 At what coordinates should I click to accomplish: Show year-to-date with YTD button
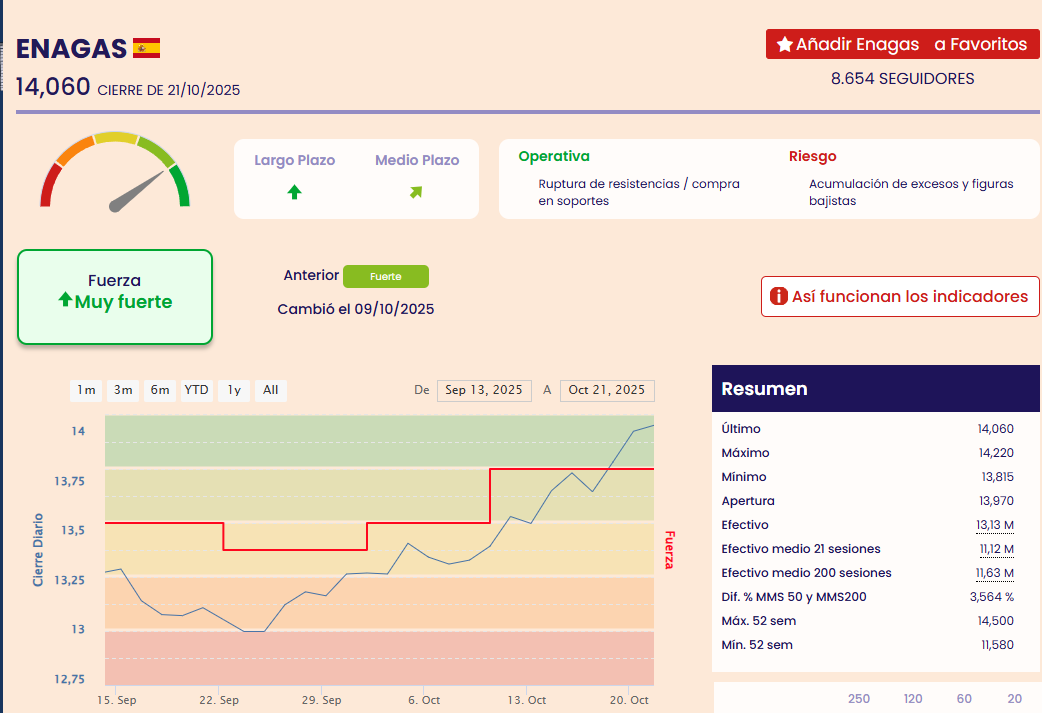[x=196, y=390]
